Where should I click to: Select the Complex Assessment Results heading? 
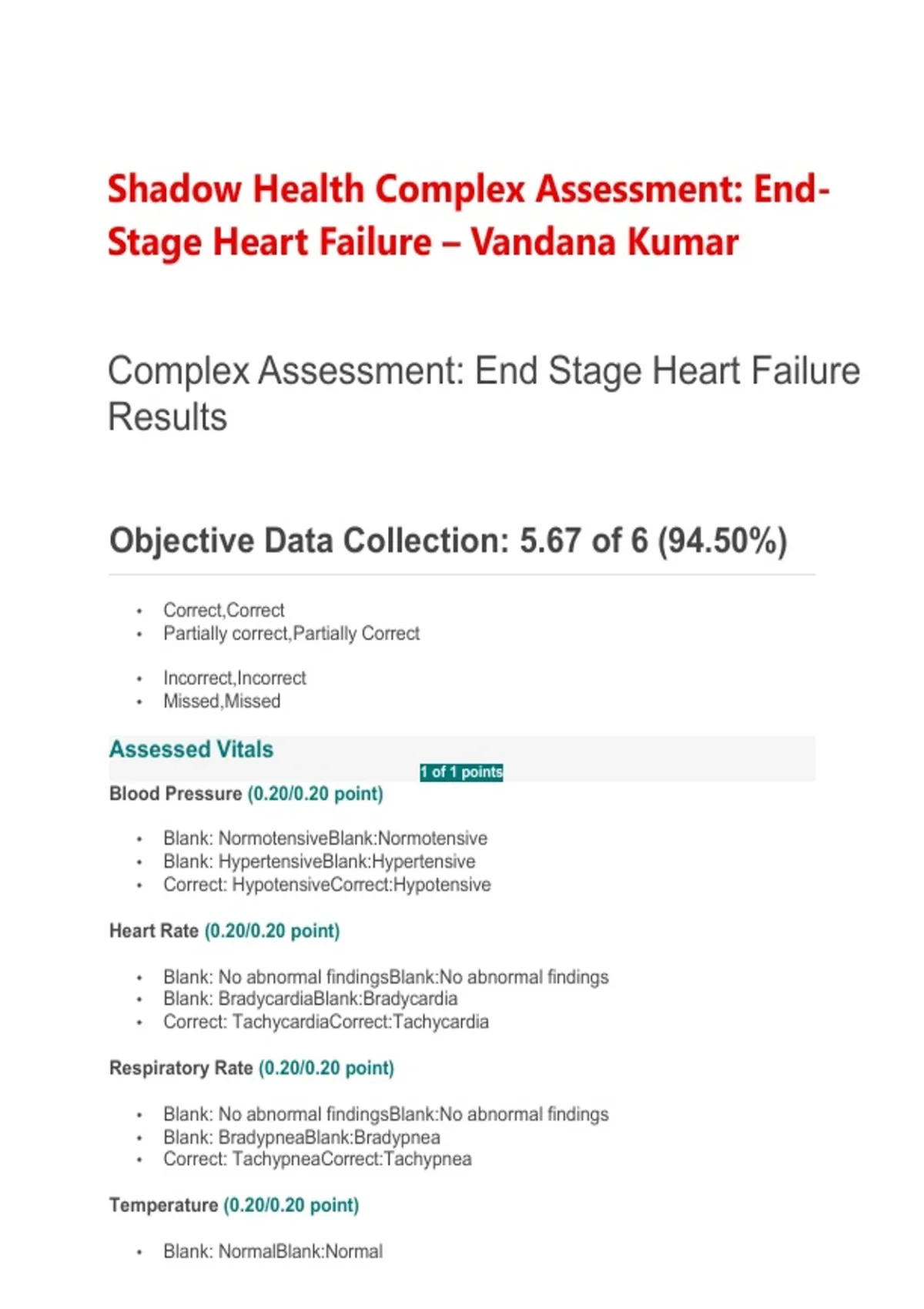484,393
